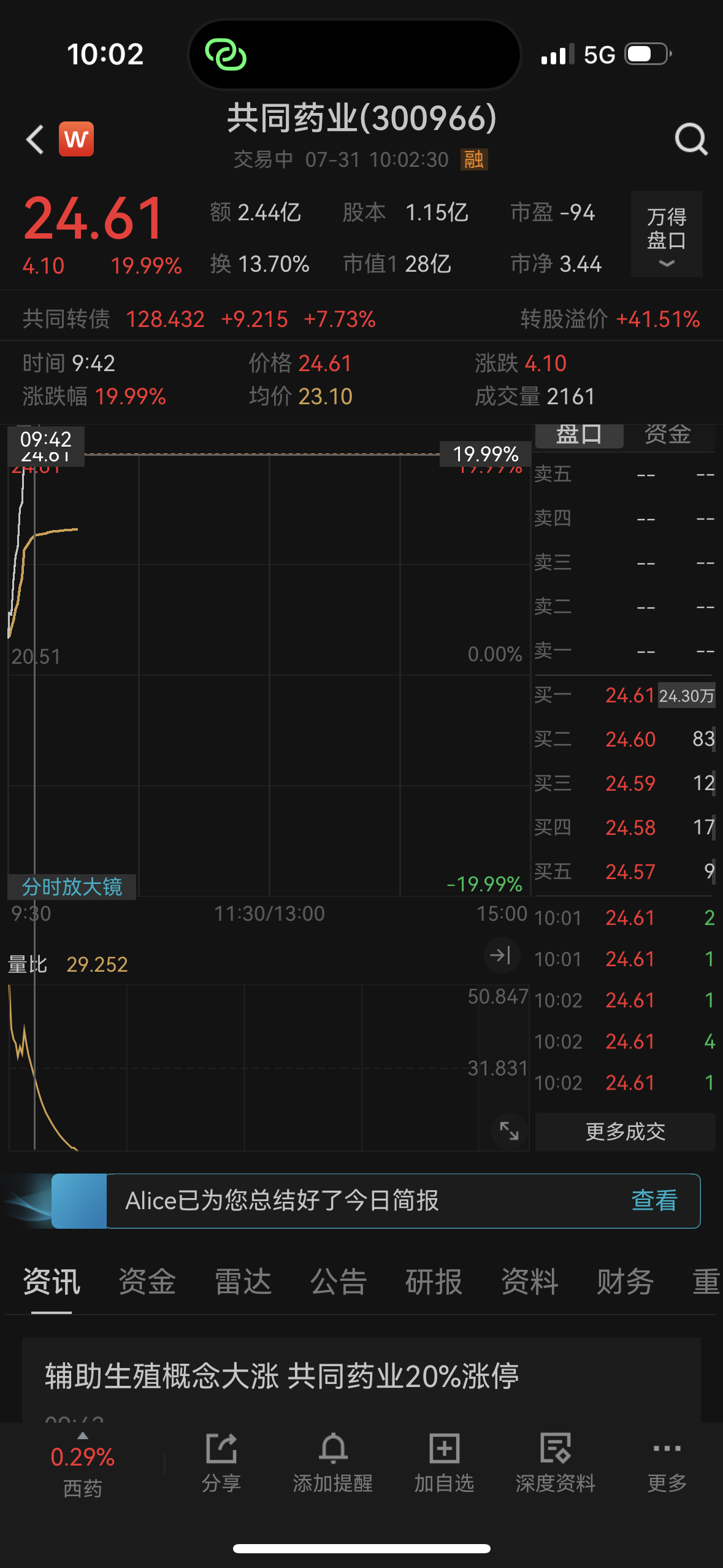Tap the 更多成交 button

[x=625, y=1132]
